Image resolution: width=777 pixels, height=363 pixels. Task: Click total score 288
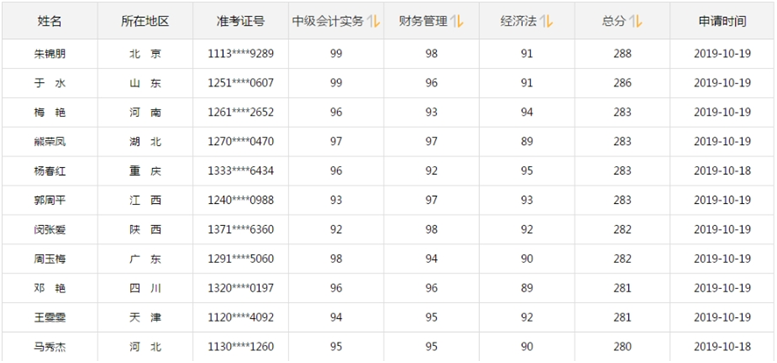622,54
